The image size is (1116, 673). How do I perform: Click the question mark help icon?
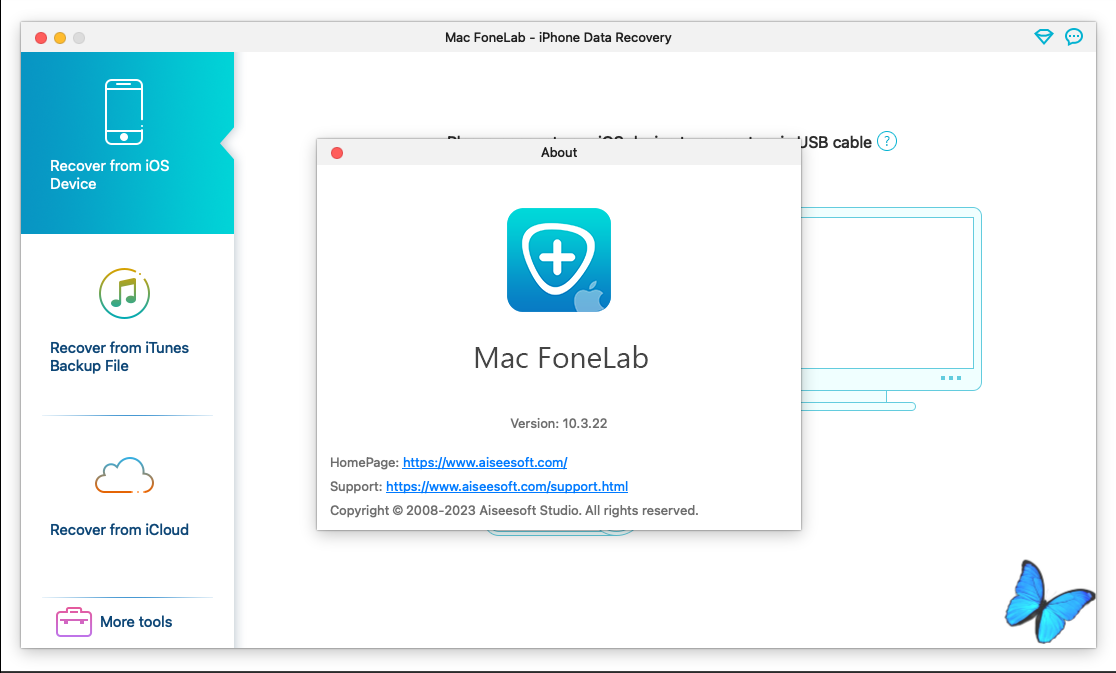[x=887, y=141]
